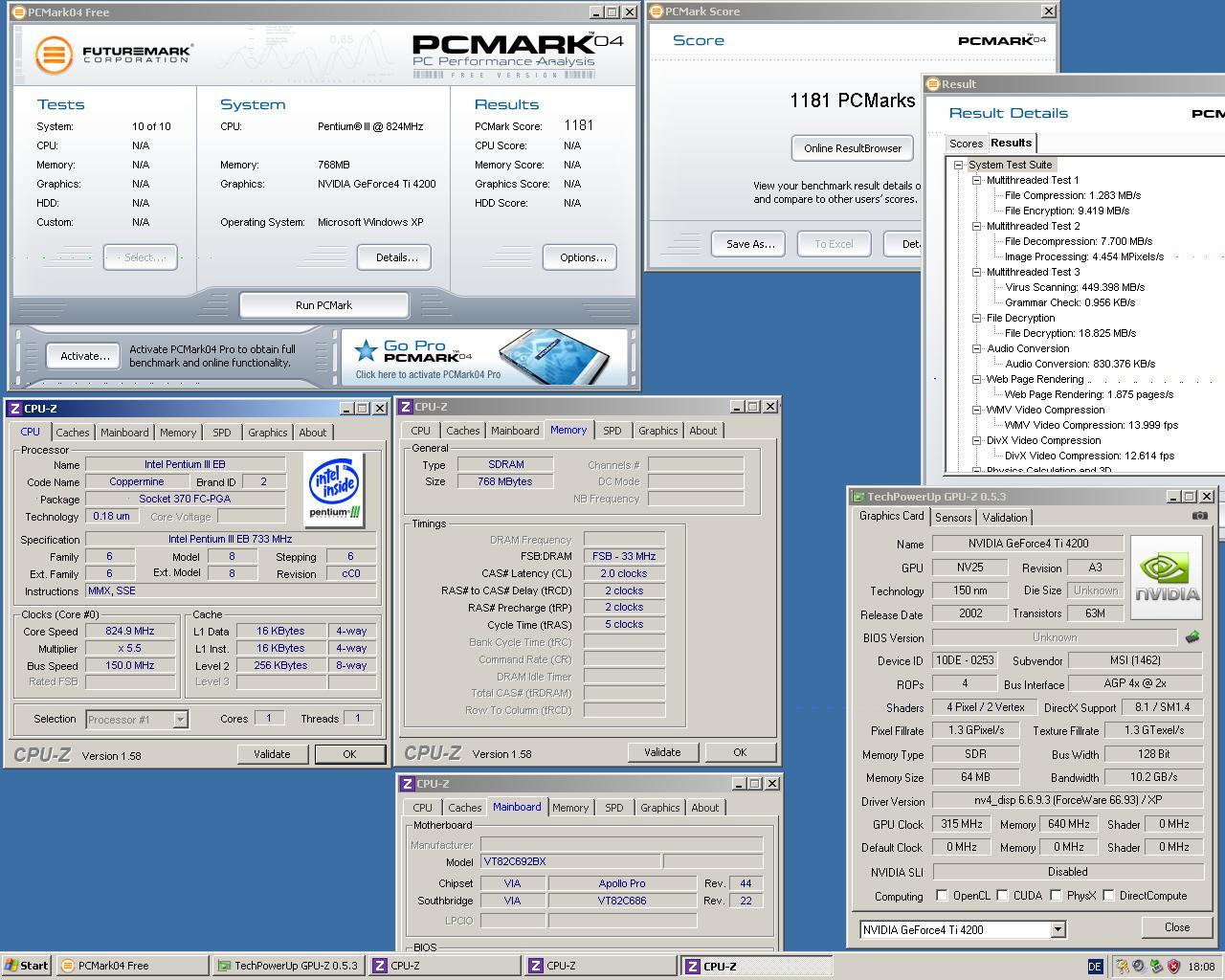Open the Processor #1 selection dropdown
This screenshot has width=1225, height=980.
[180, 720]
